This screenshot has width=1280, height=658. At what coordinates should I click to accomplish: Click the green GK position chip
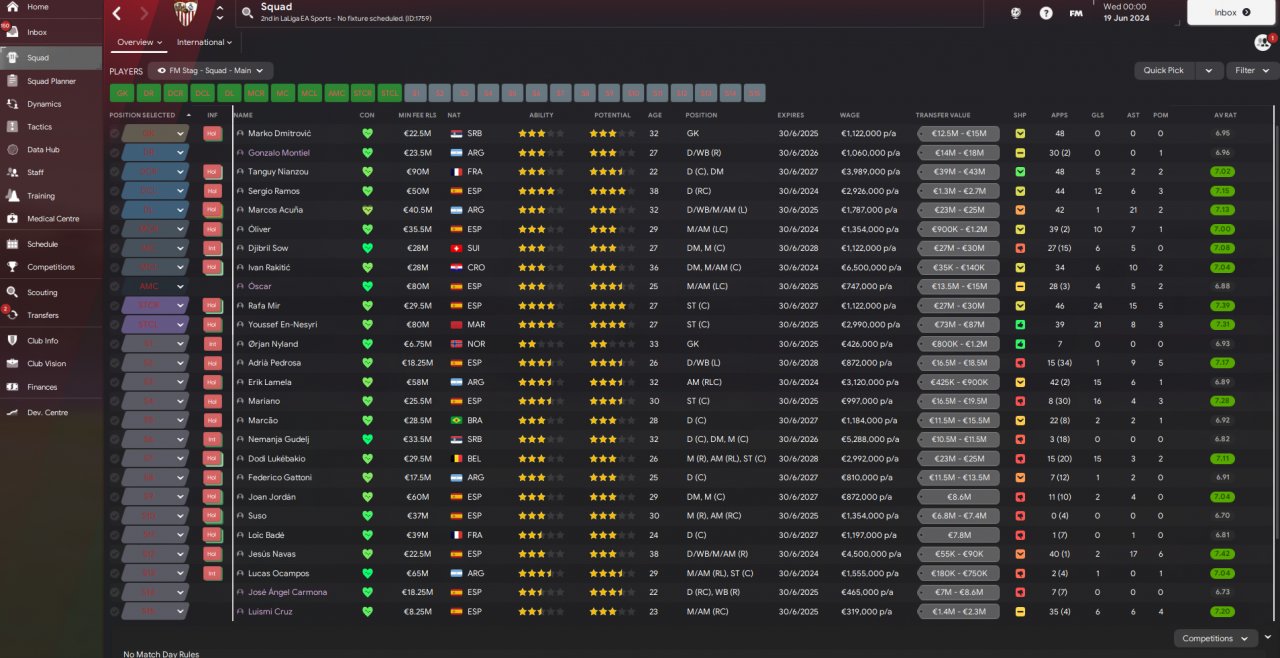tap(122, 93)
